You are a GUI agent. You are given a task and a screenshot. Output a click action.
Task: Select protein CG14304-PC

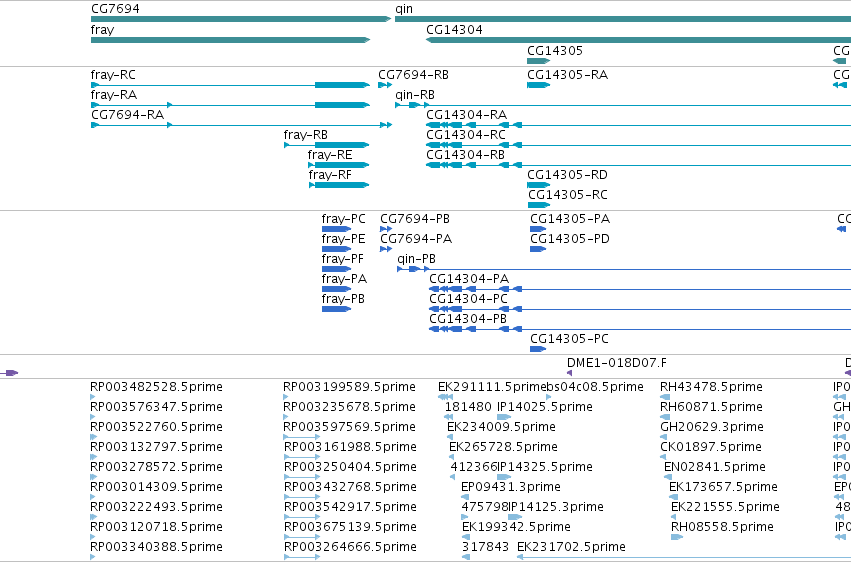tap(468, 299)
